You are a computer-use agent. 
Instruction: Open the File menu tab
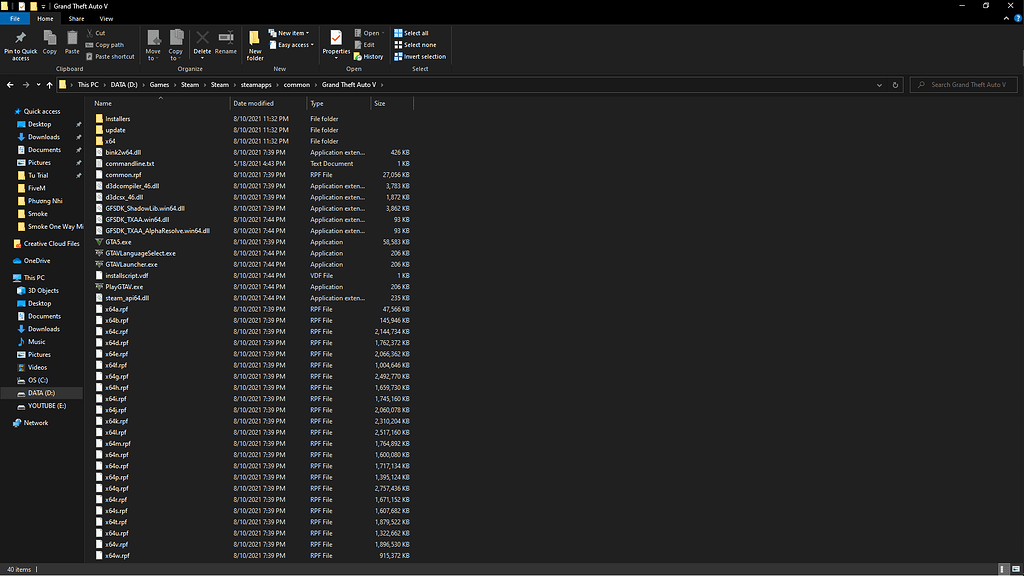coord(15,18)
